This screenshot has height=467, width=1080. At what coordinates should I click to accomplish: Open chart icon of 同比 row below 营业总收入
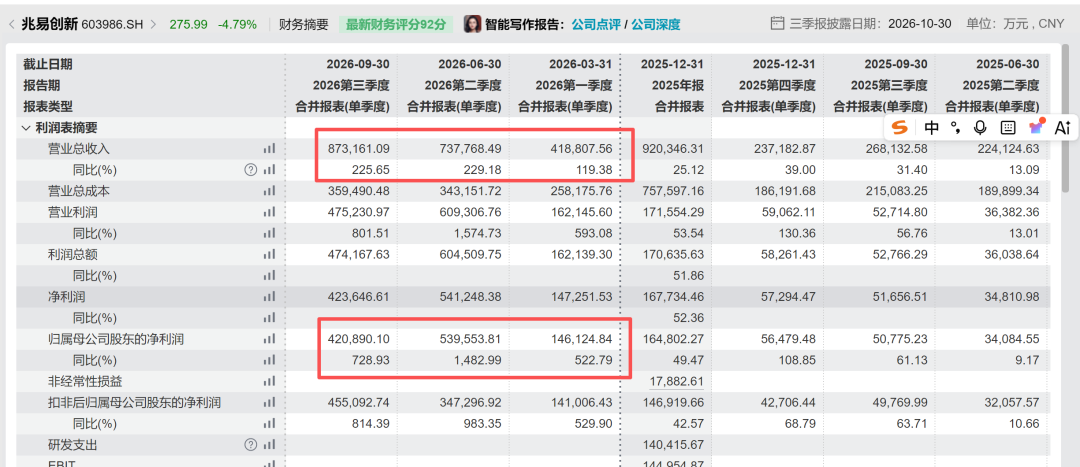269,169
